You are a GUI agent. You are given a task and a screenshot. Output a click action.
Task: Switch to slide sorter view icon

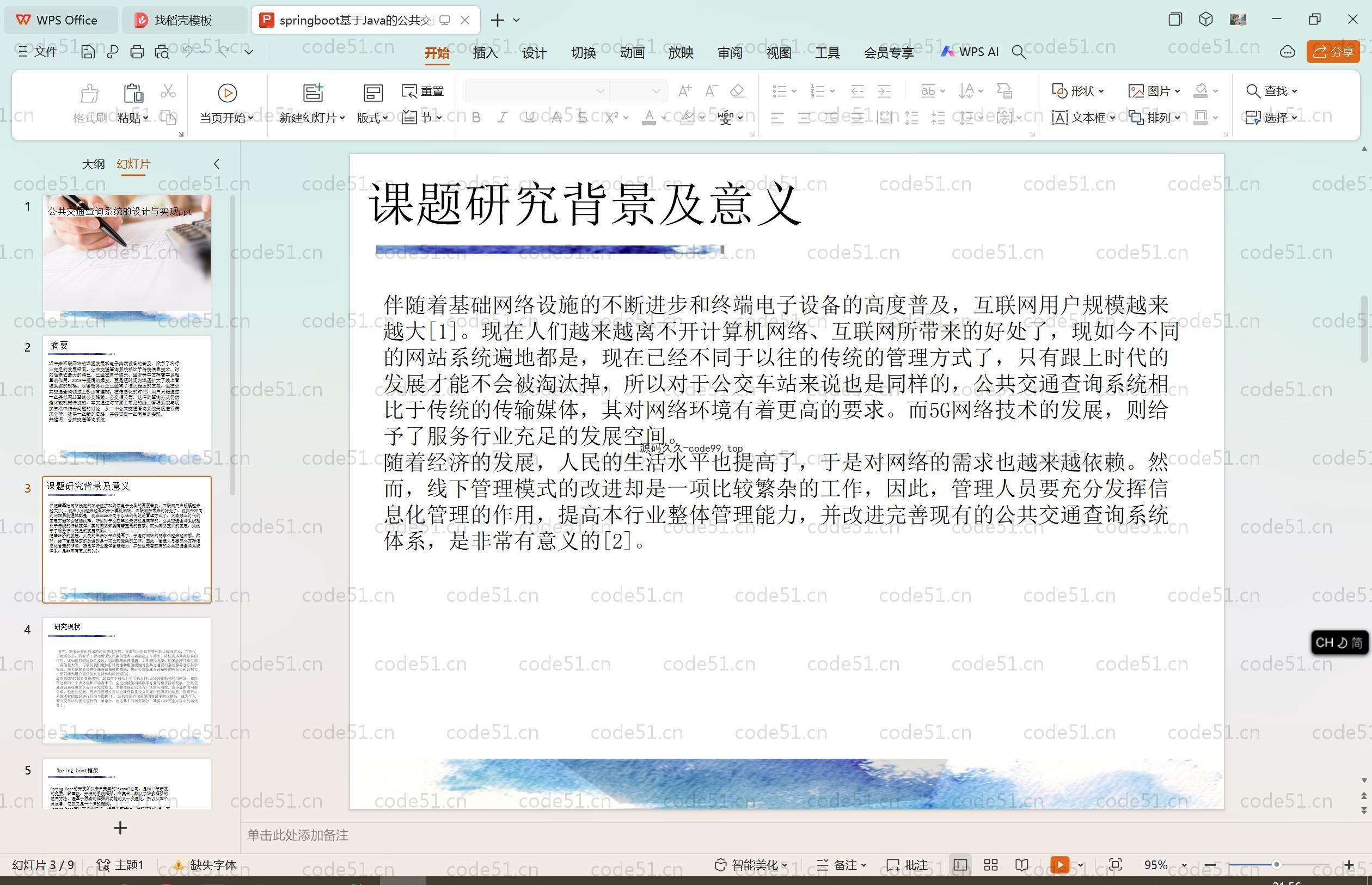click(x=990, y=865)
